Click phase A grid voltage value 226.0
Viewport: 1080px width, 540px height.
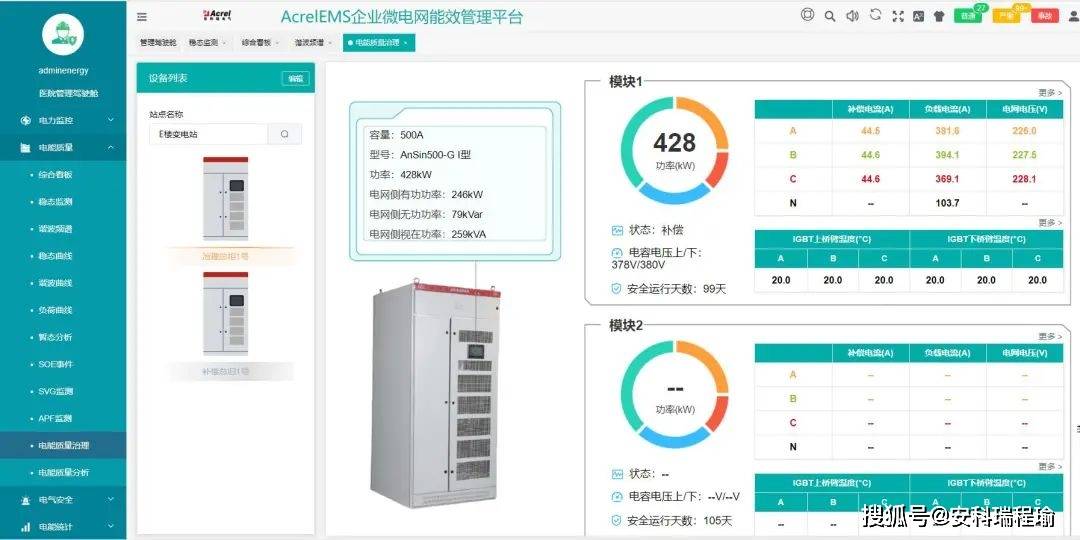click(x=1025, y=131)
